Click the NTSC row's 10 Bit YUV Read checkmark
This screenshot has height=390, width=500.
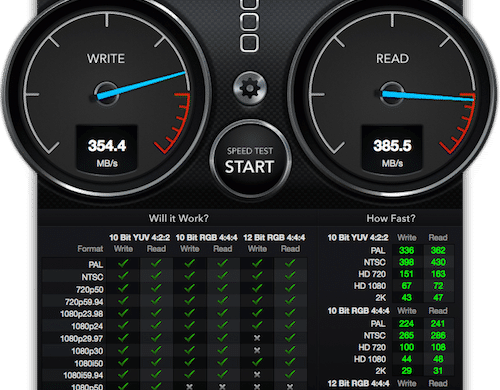[x=156, y=276]
